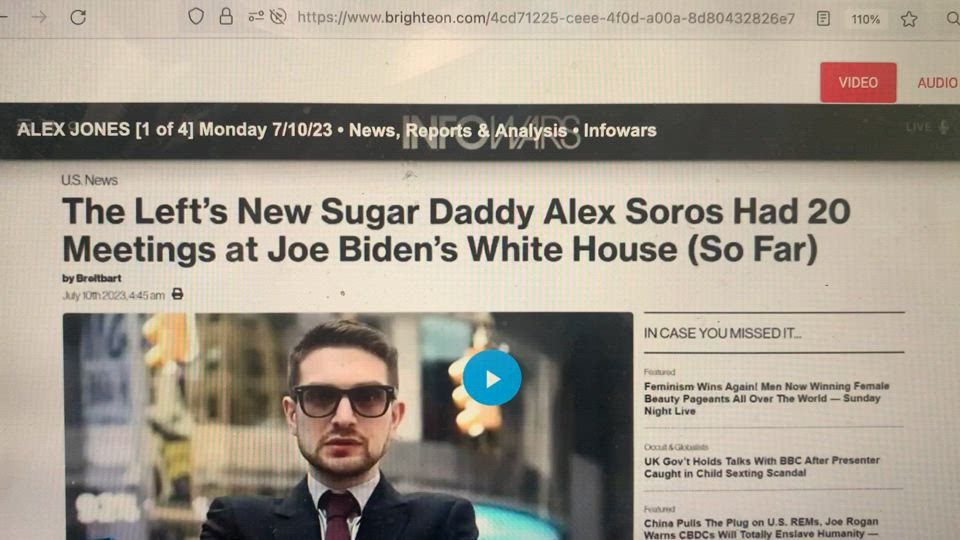Open the UK Gov't BBC Presenter article
The width and height of the screenshot is (960, 540).
[x=762, y=467]
